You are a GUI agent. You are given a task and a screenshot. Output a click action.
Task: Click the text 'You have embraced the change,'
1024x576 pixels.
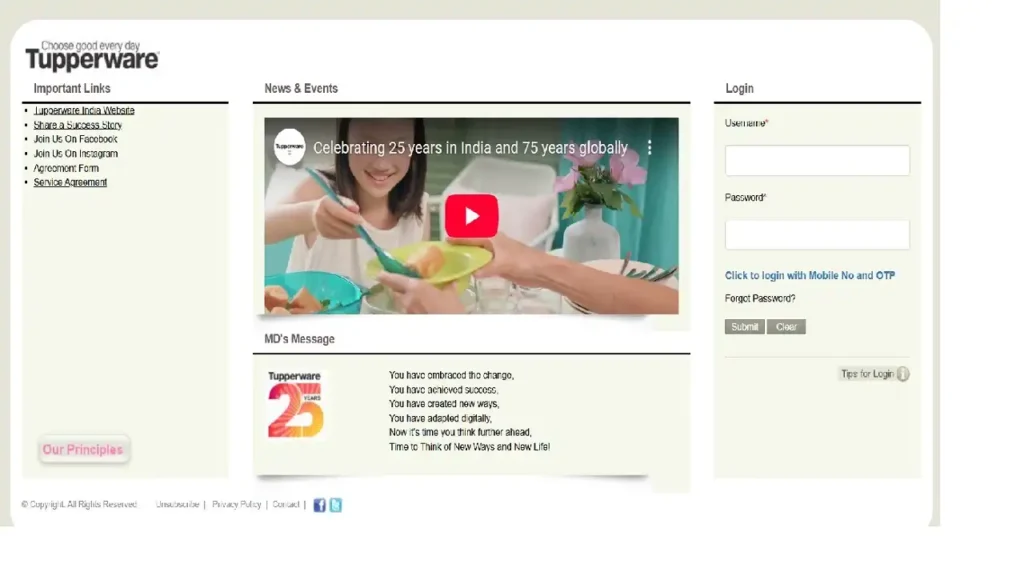point(451,375)
